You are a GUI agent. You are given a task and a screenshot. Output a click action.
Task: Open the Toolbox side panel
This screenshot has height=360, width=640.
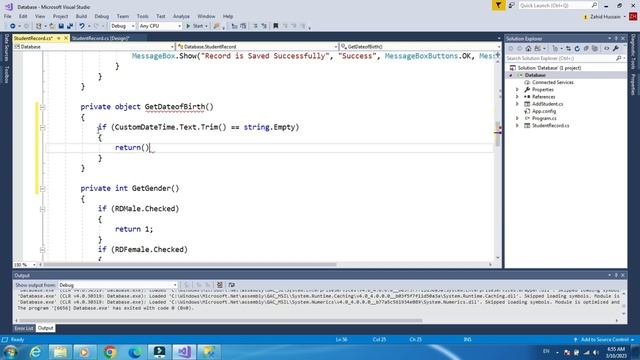click(6, 75)
